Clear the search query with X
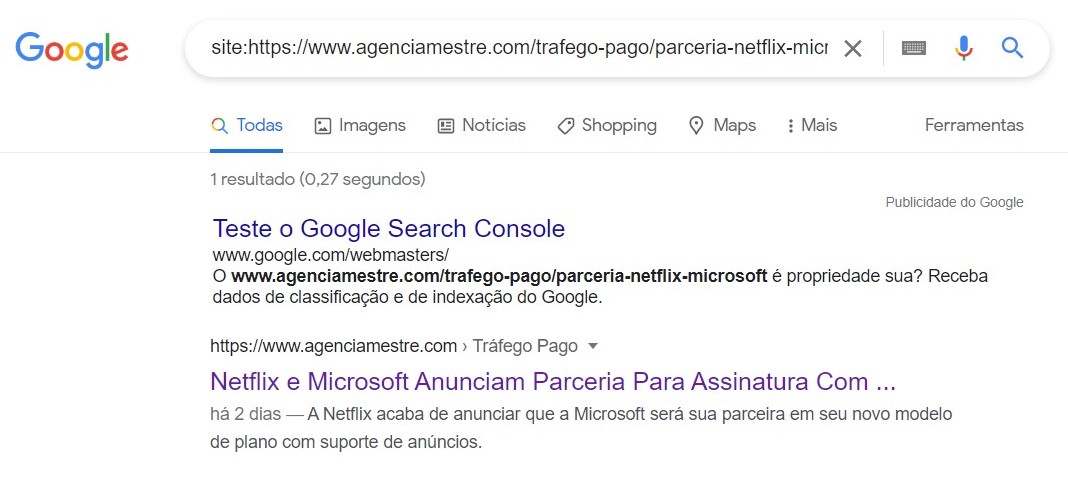This screenshot has width=1068, height=479. tap(852, 48)
